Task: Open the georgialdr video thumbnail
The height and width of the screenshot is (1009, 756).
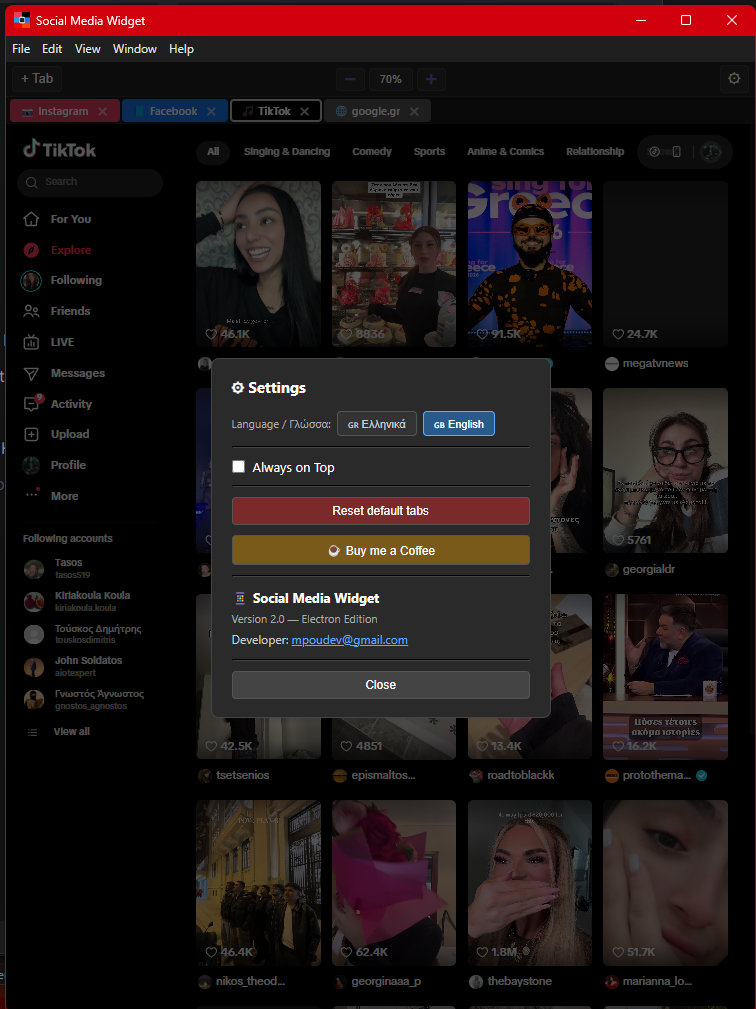Action: tap(665, 470)
